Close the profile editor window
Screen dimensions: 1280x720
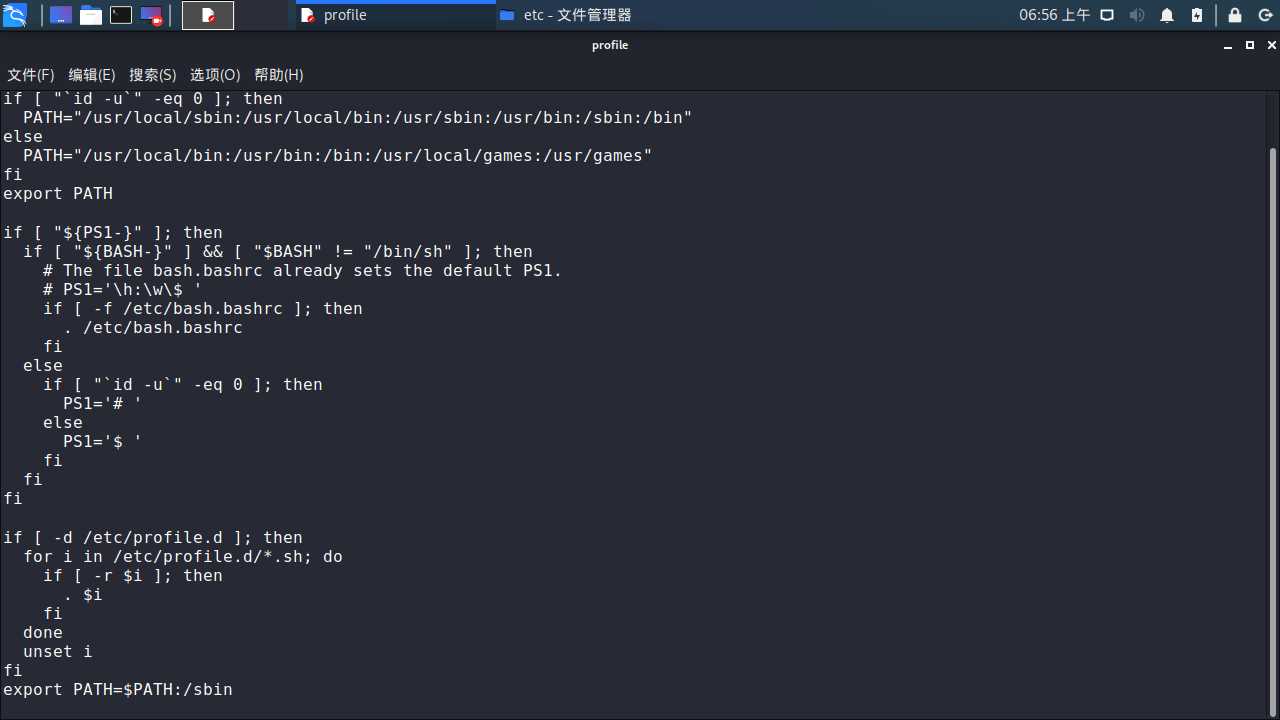[x=1272, y=46]
